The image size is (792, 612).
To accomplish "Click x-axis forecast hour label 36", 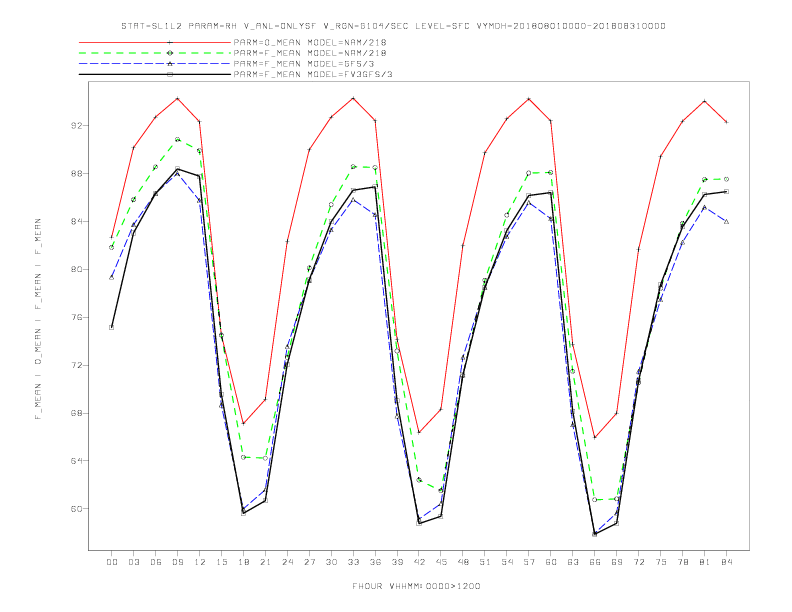I will pos(375,562).
